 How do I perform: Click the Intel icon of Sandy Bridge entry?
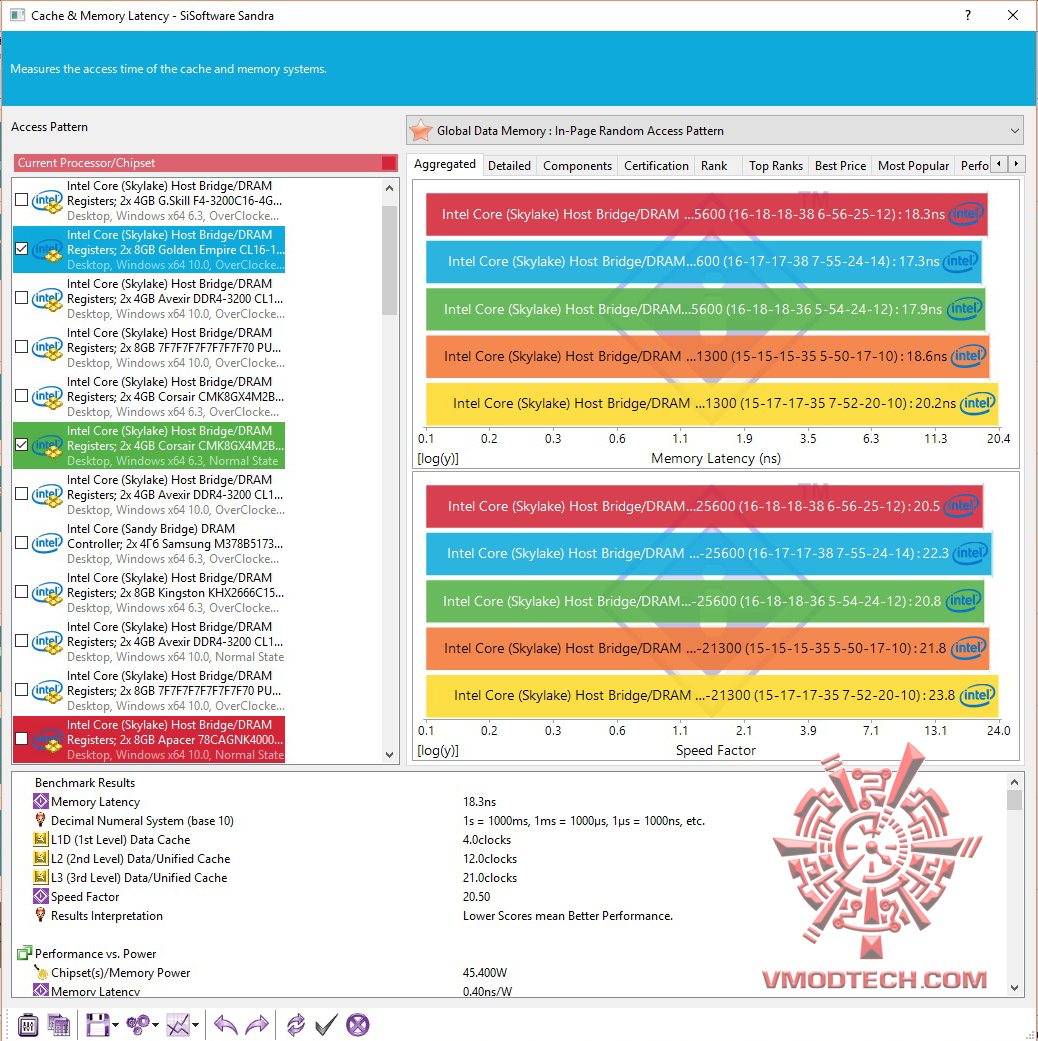47,543
